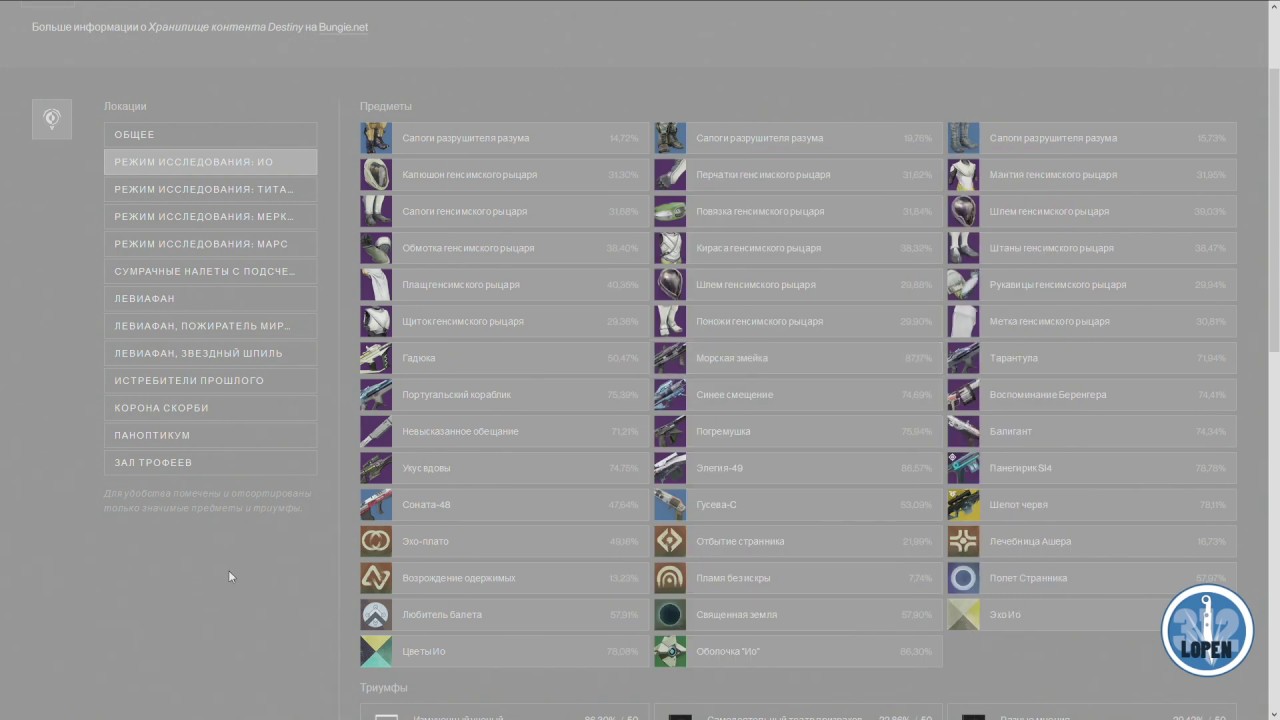Click the Оболочка "Ио" ghost shell icon
Image resolution: width=1280 pixels, height=720 pixels.
point(670,651)
